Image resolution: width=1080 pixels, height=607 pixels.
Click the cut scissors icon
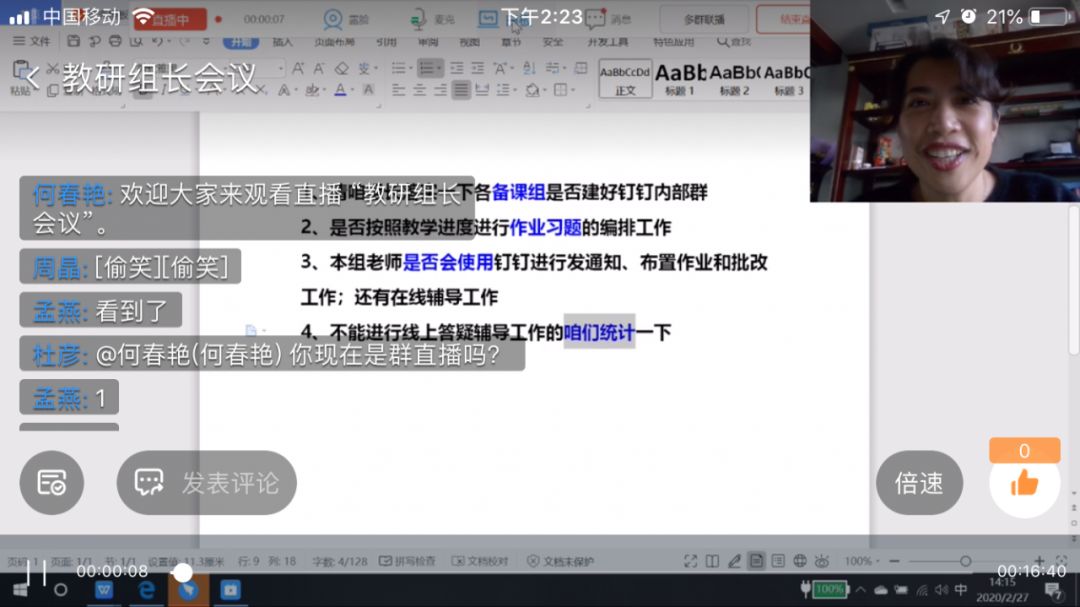[x=52, y=68]
